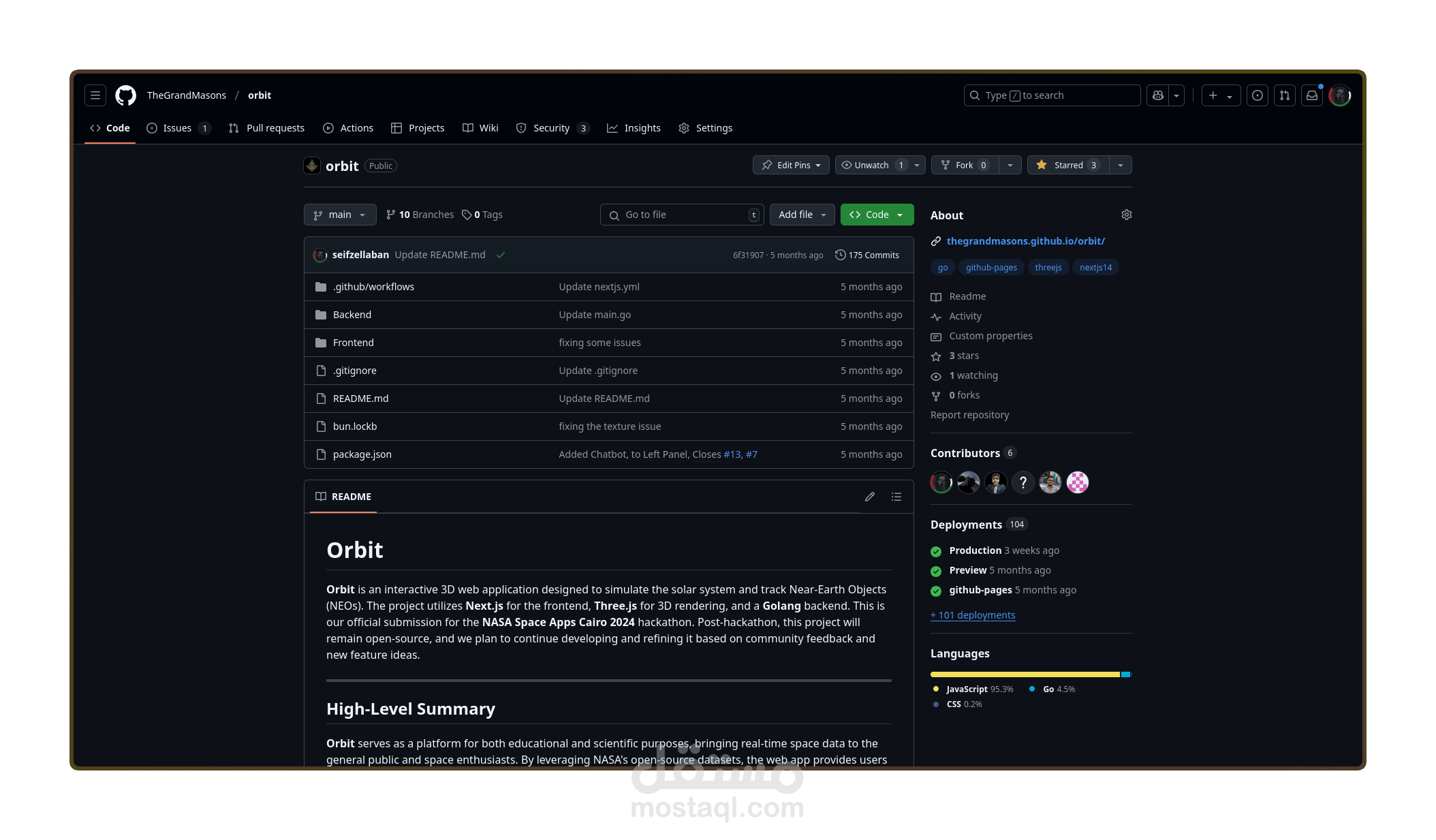Open the repository Settings tab
1436x840 pixels.
click(x=705, y=128)
